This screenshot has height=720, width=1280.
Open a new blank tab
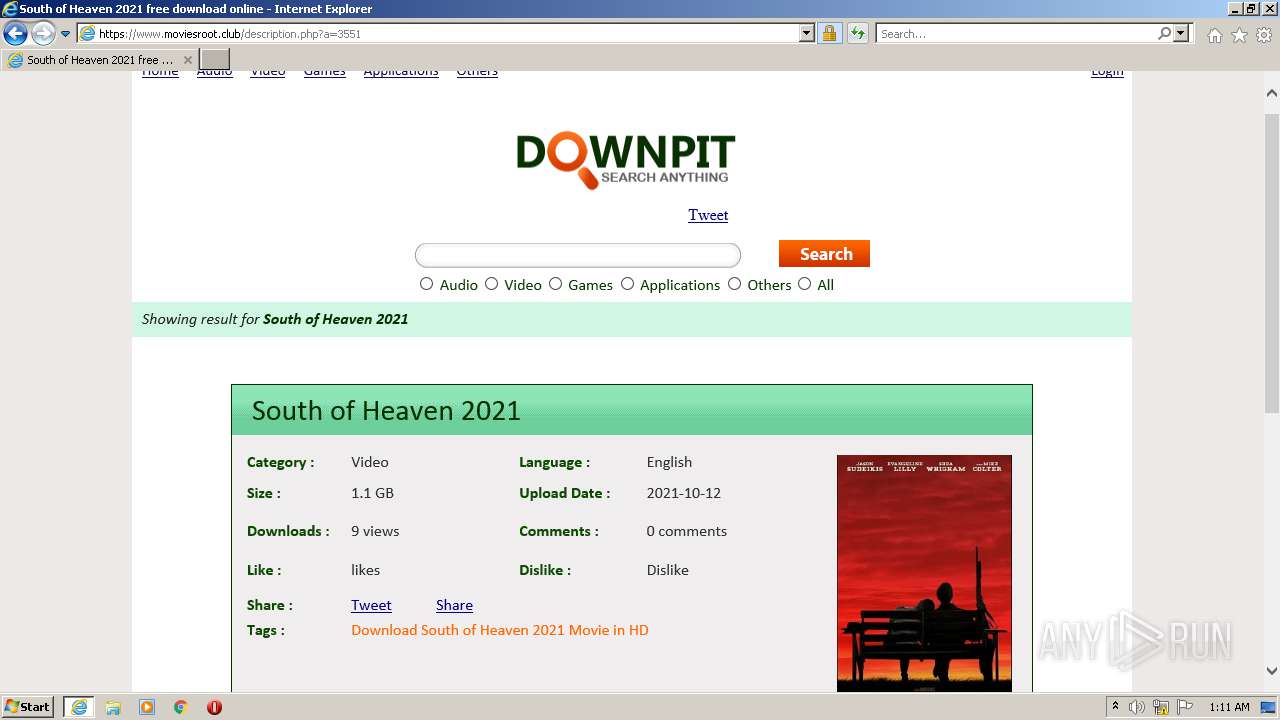click(215, 60)
